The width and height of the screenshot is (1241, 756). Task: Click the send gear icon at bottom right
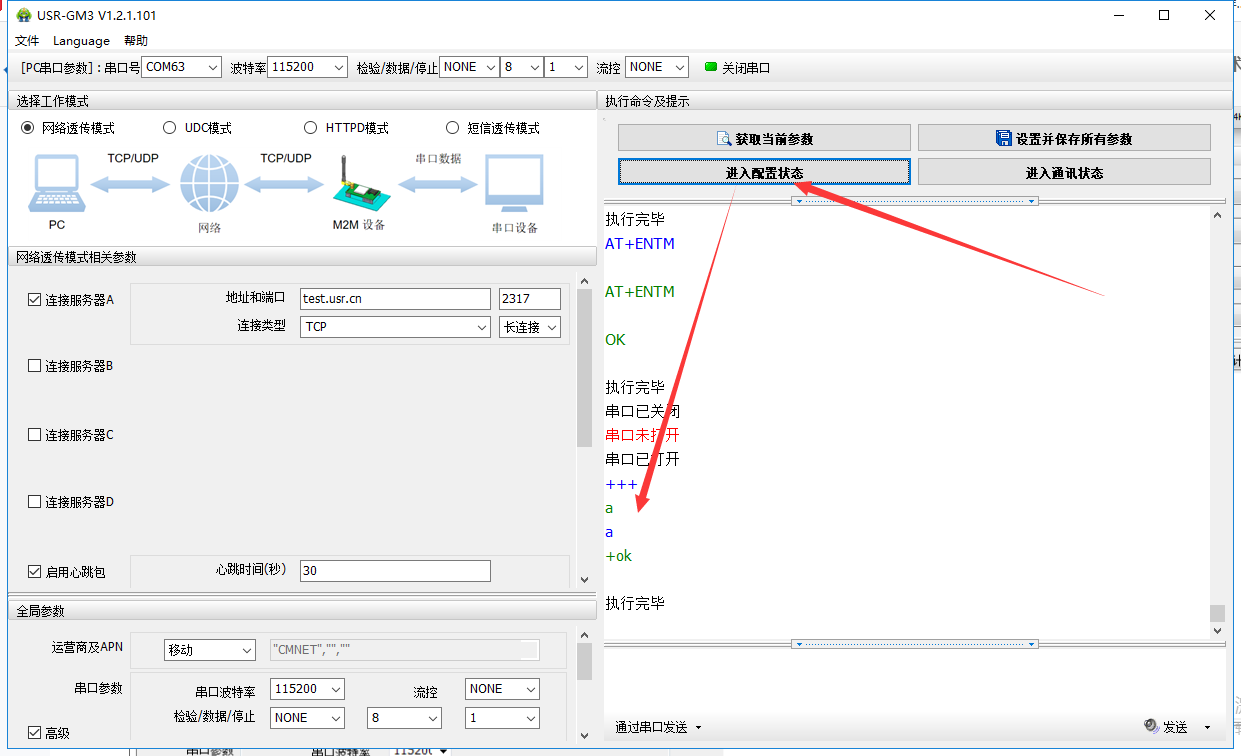click(1151, 727)
